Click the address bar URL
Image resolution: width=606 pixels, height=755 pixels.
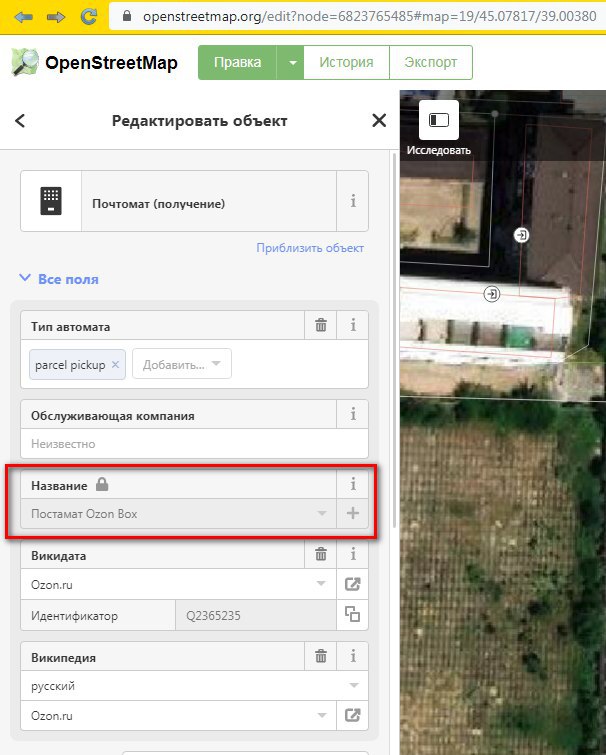369,16
